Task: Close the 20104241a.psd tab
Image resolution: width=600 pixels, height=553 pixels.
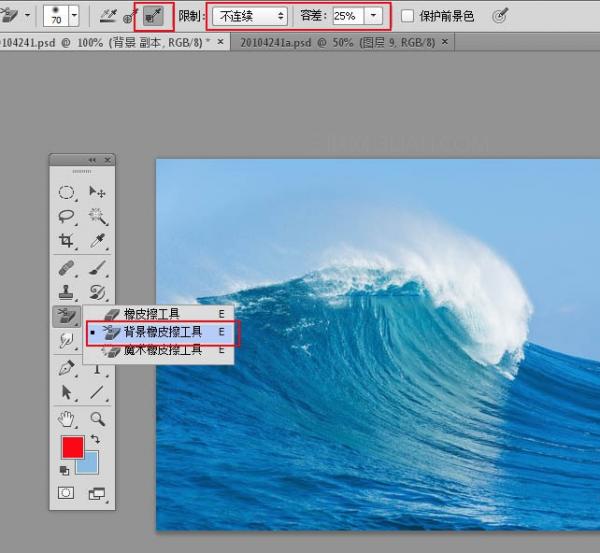Action: tap(445, 41)
